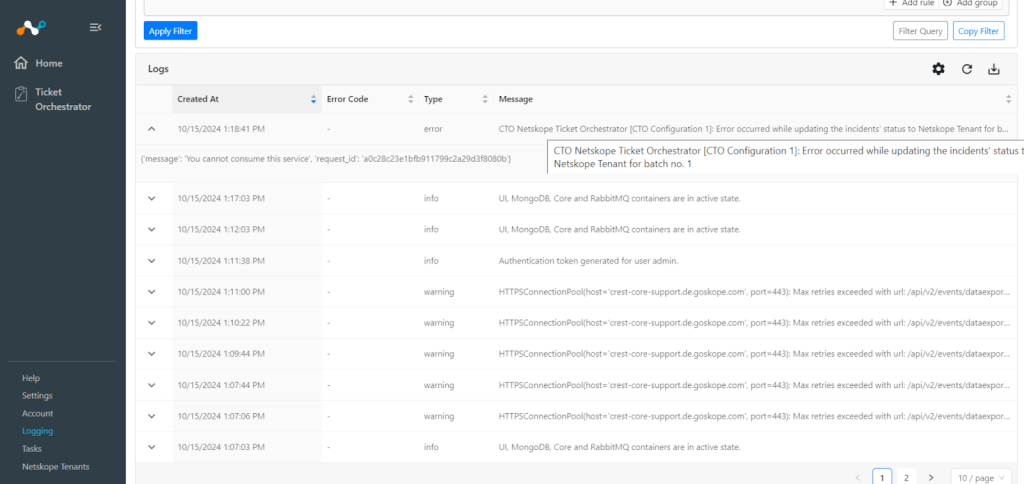Click the 'Authentication token generated for user admin.' message
The width and height of the screenshot is (1024, 484).
coord(589,261)
